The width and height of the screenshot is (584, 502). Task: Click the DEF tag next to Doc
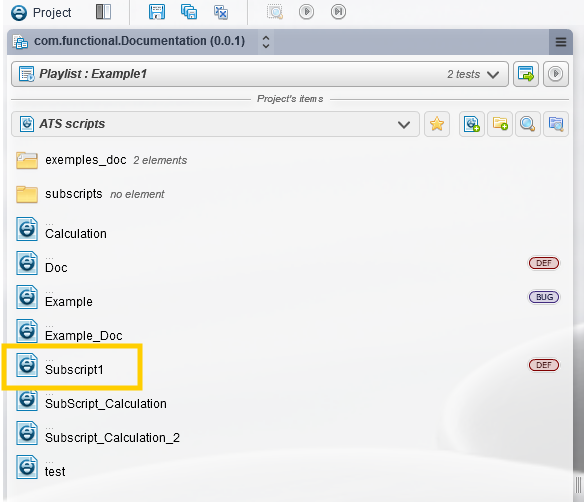click(x=544, y=263)
